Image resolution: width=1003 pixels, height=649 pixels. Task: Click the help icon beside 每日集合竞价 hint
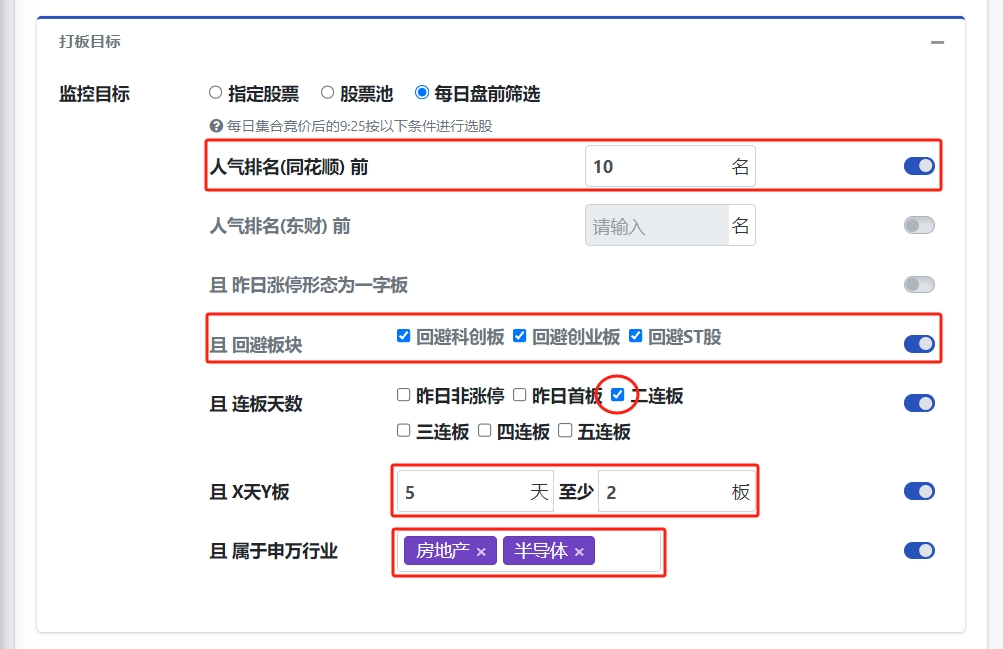[215, 126]
